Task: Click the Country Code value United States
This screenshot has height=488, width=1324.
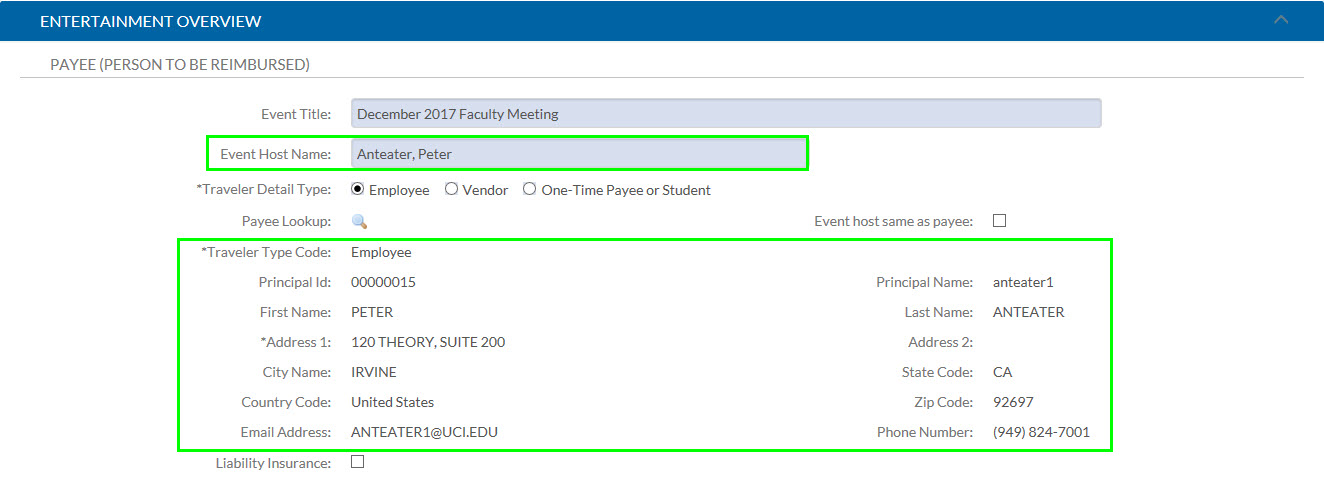Action: click(392, 402)
